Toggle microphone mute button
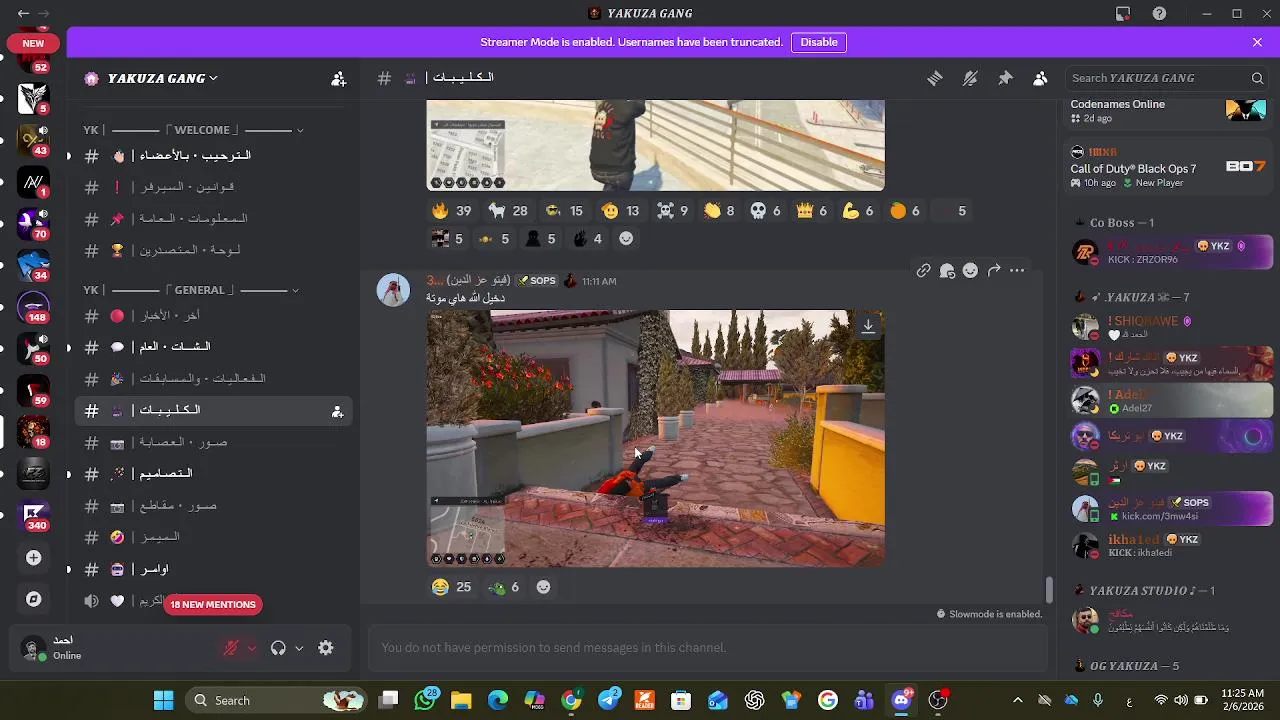1280x720 pixels. coord(231,648)
